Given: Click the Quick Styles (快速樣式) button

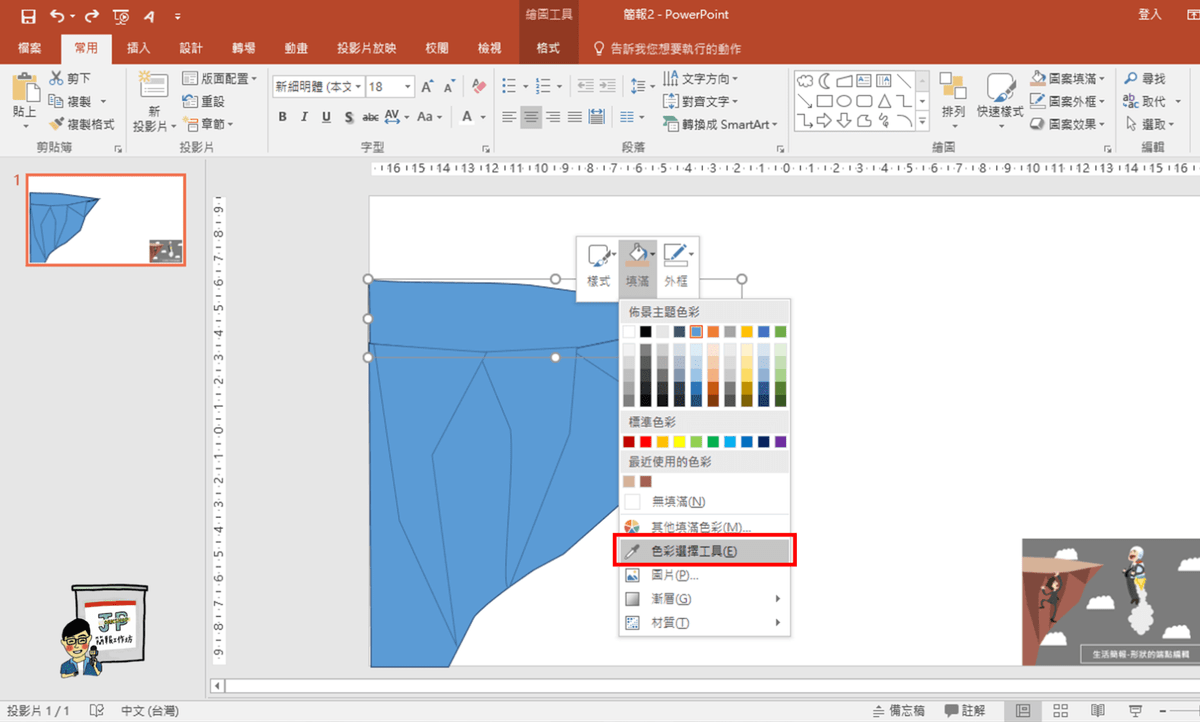Looking at the screenshot, I should pyautogui.click(x=1000, y=100).
